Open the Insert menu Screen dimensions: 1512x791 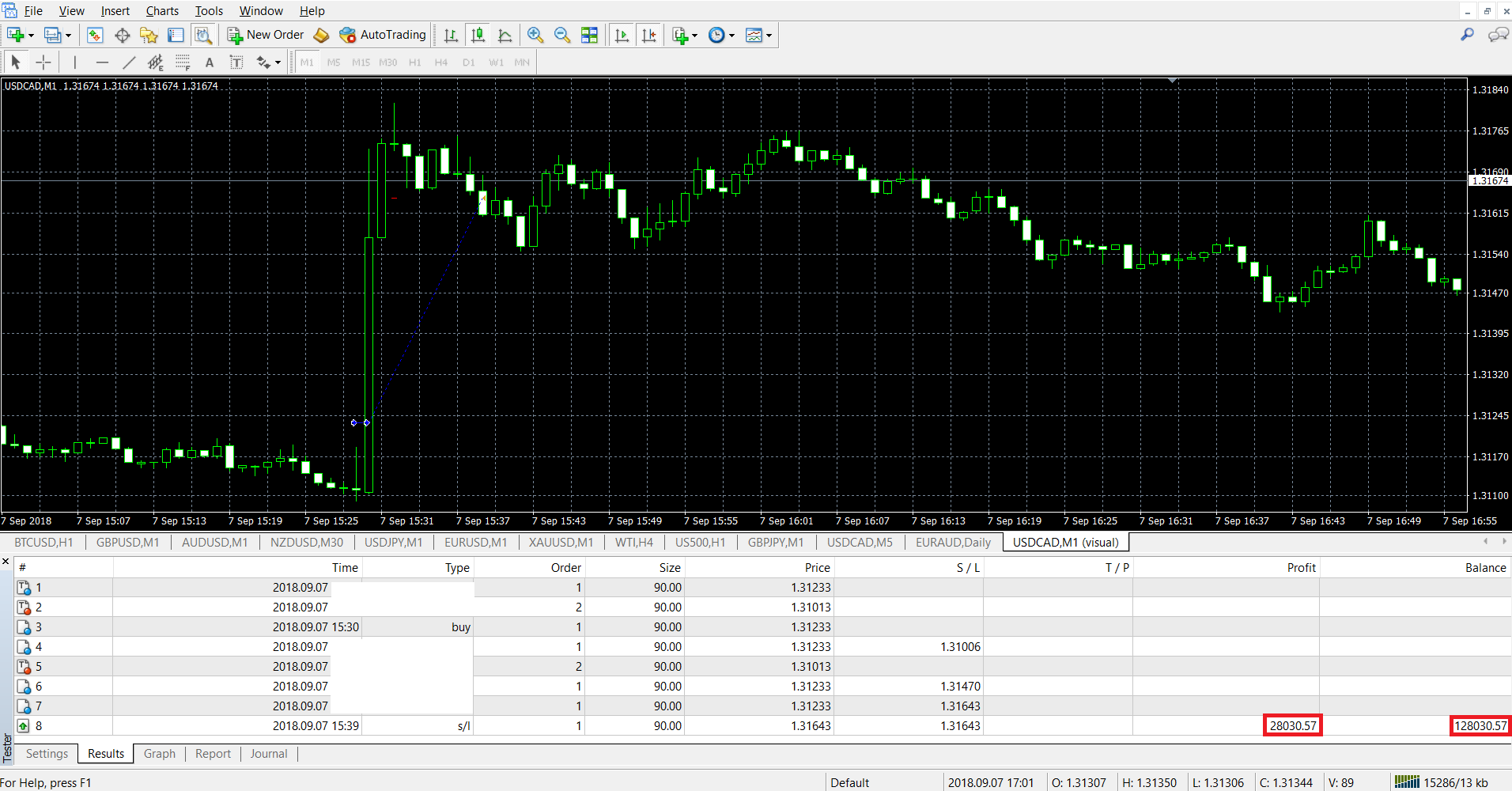pyautogui.click(x=115, y=11)
